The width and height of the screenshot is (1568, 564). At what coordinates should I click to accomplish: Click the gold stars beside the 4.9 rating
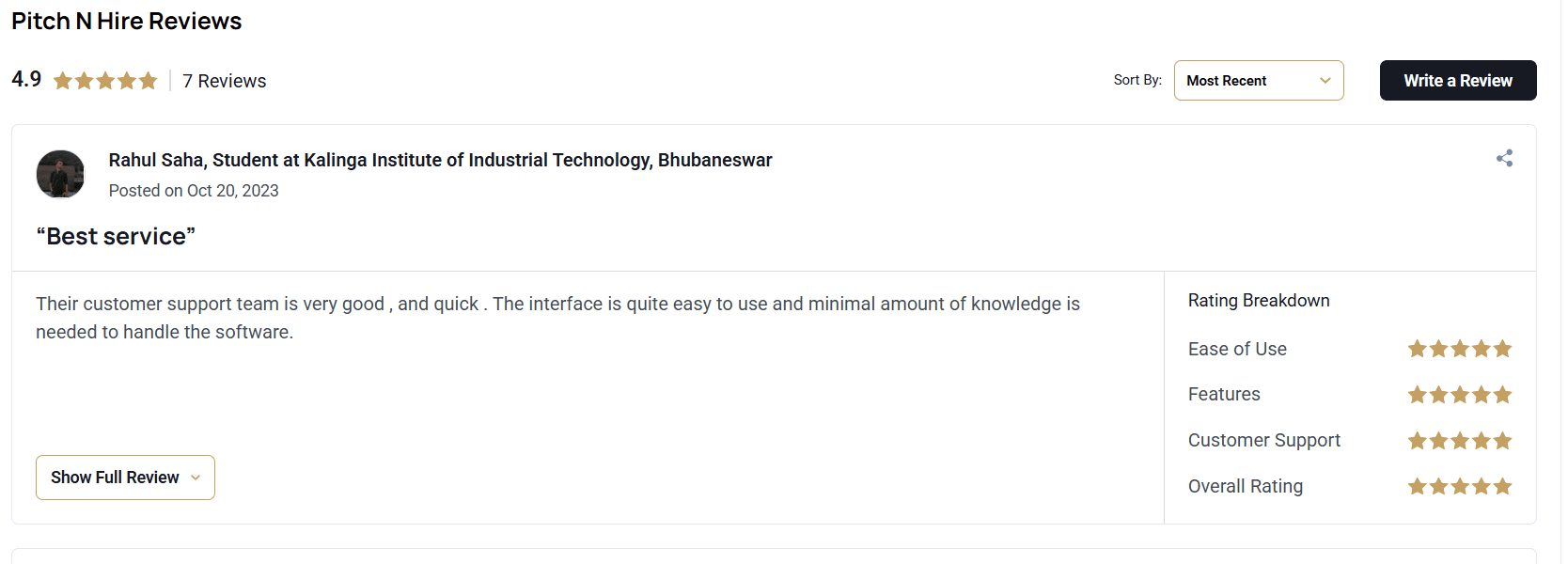tap(105, 81)
